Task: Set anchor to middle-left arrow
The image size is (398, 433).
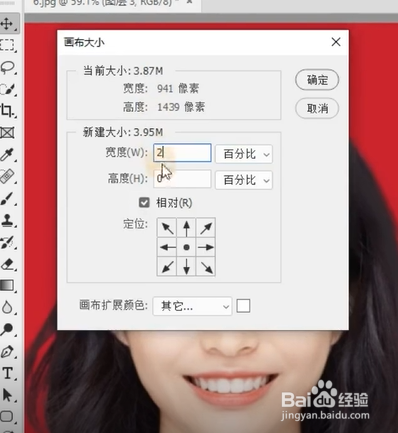Action: 167,247
